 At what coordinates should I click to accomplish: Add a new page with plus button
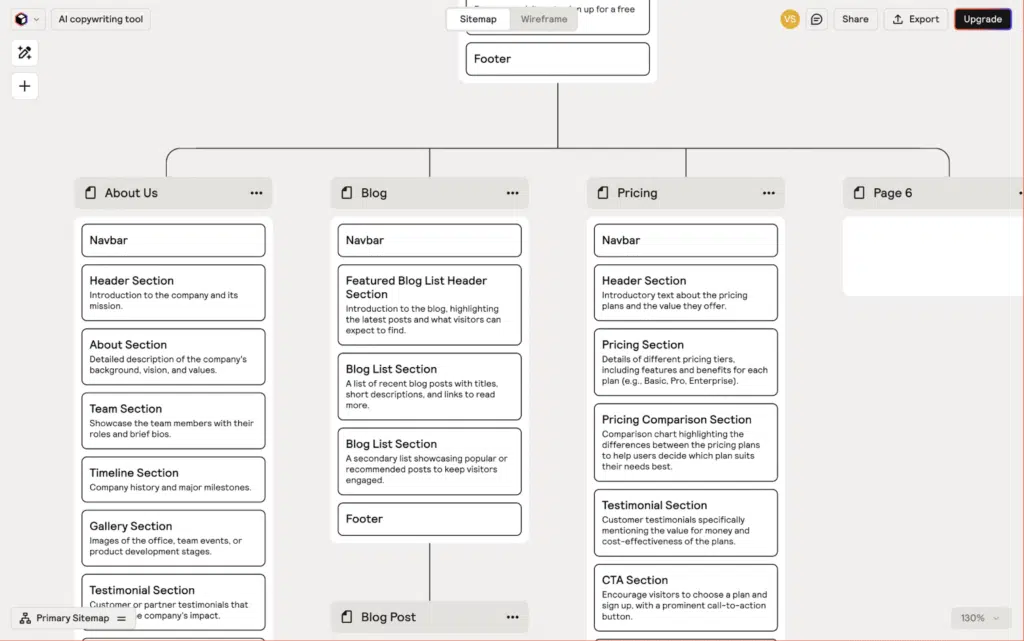25,86
